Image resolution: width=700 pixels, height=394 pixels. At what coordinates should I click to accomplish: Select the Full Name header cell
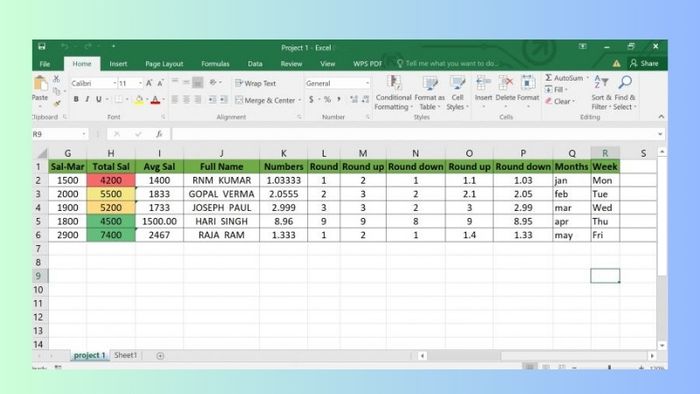coord(221,166)
